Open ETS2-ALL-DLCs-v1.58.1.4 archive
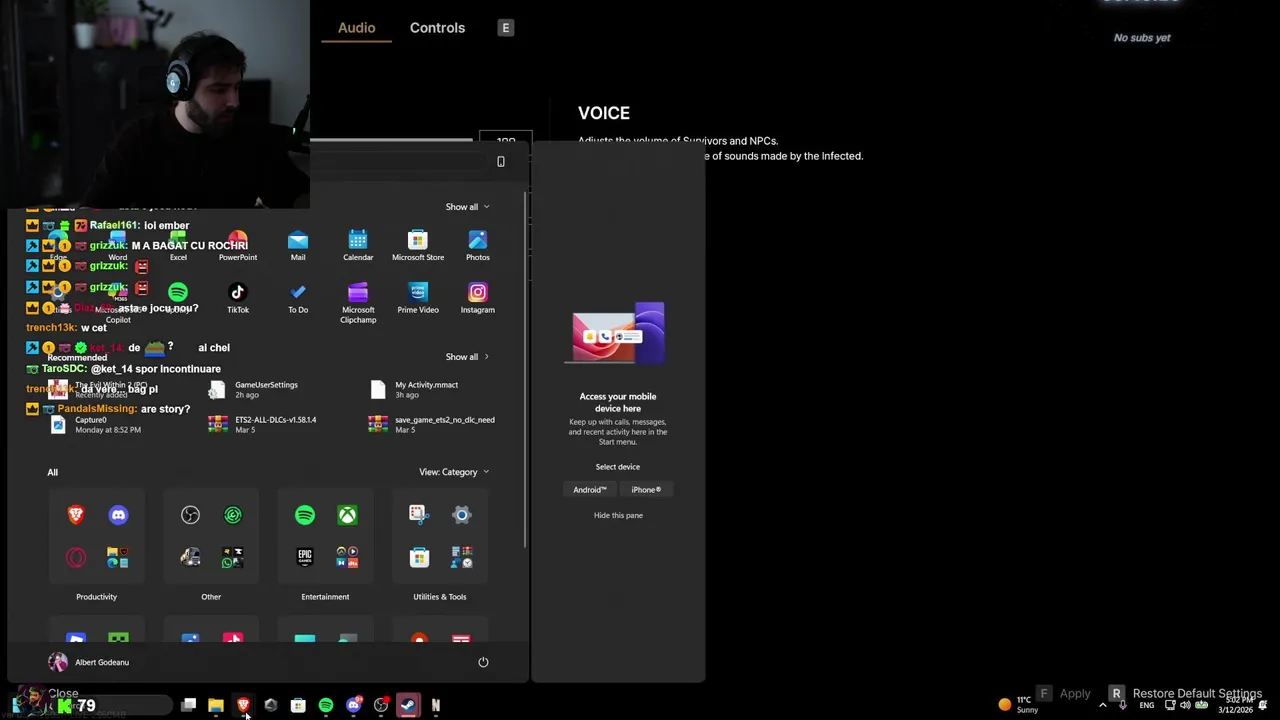Screen dimensions: 1280x720 click(262, 425)
